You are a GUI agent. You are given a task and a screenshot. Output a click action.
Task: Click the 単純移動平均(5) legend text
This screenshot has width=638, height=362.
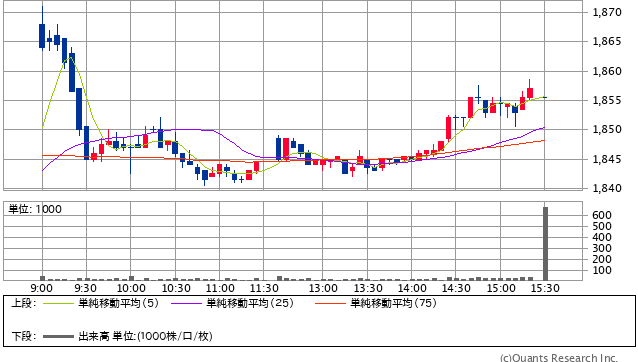(x=118, y=303)
